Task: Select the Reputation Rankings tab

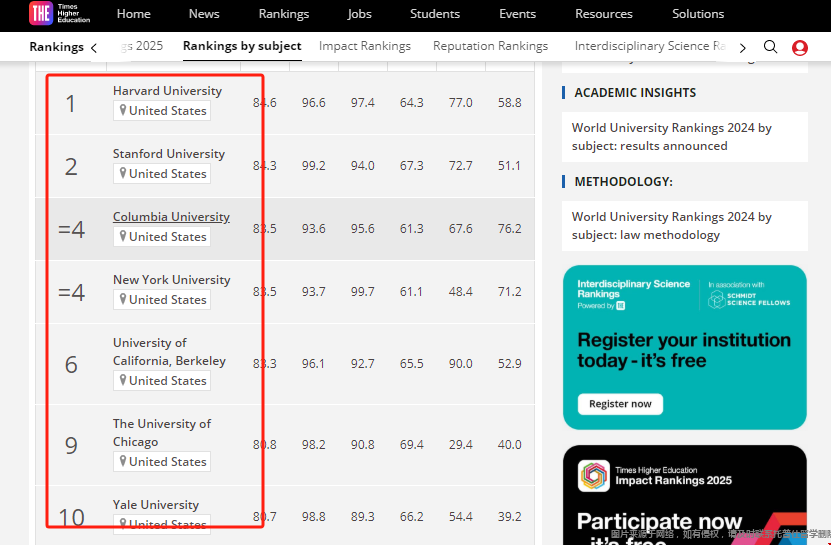Action: pyautogui.click(x=490, y=46)
